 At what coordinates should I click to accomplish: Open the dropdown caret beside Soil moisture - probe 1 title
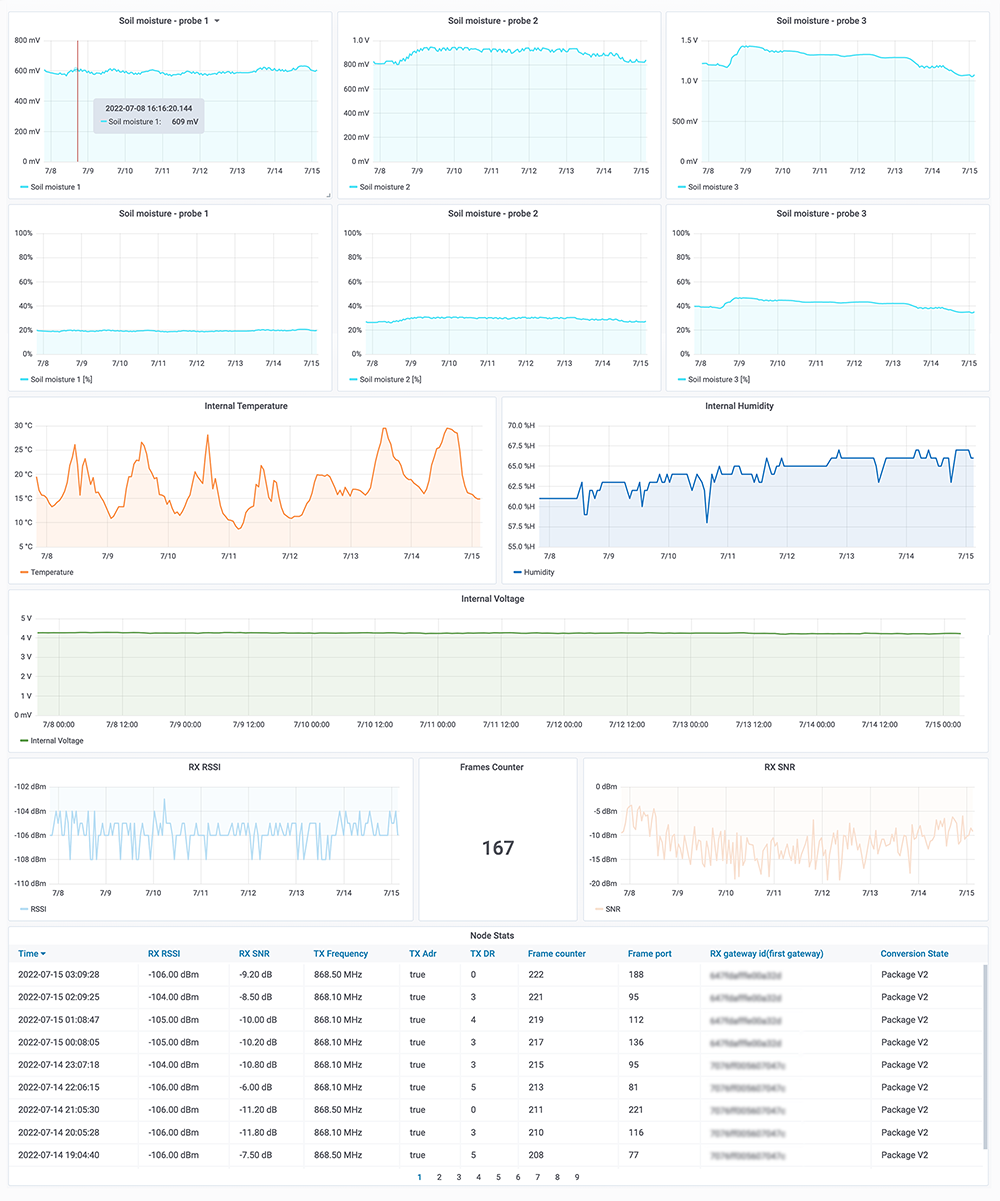(217, 20)
